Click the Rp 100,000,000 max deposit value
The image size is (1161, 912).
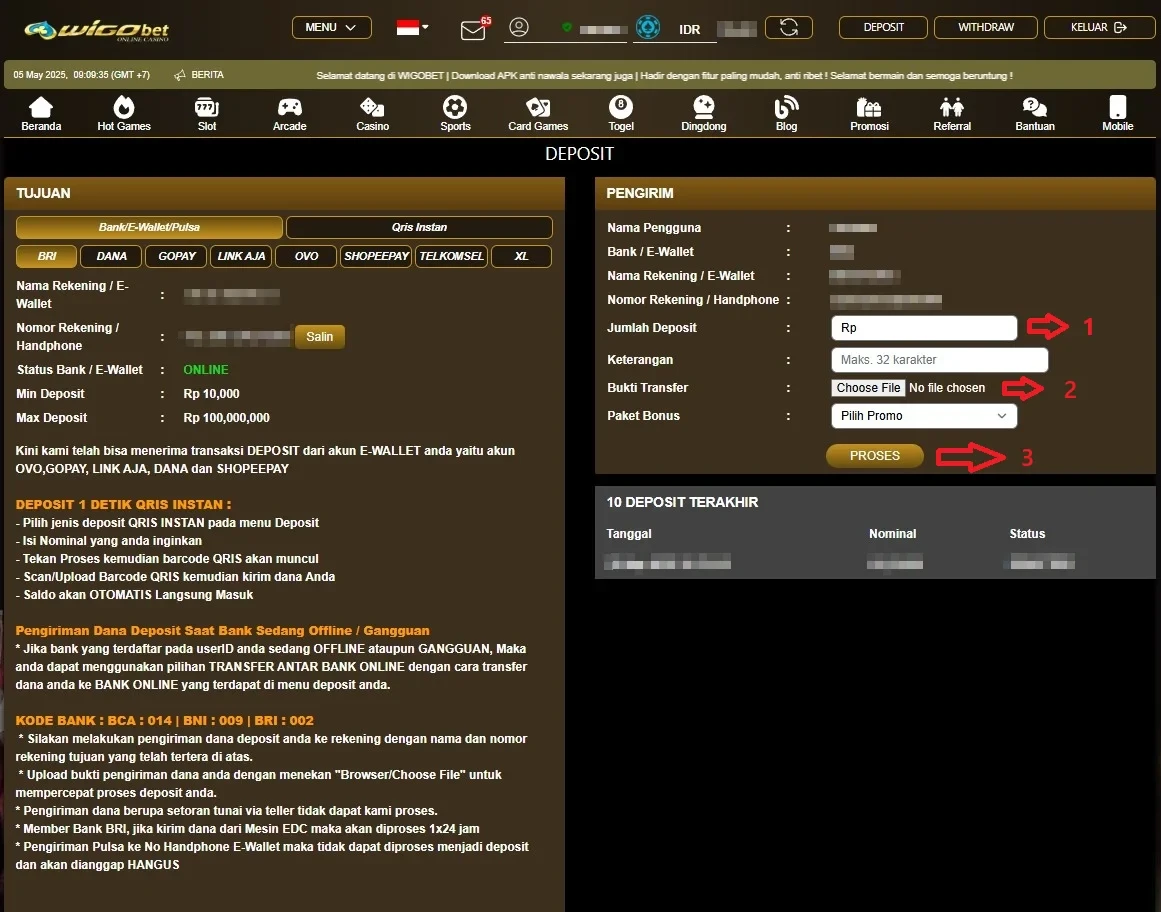[x=226, y=418]
